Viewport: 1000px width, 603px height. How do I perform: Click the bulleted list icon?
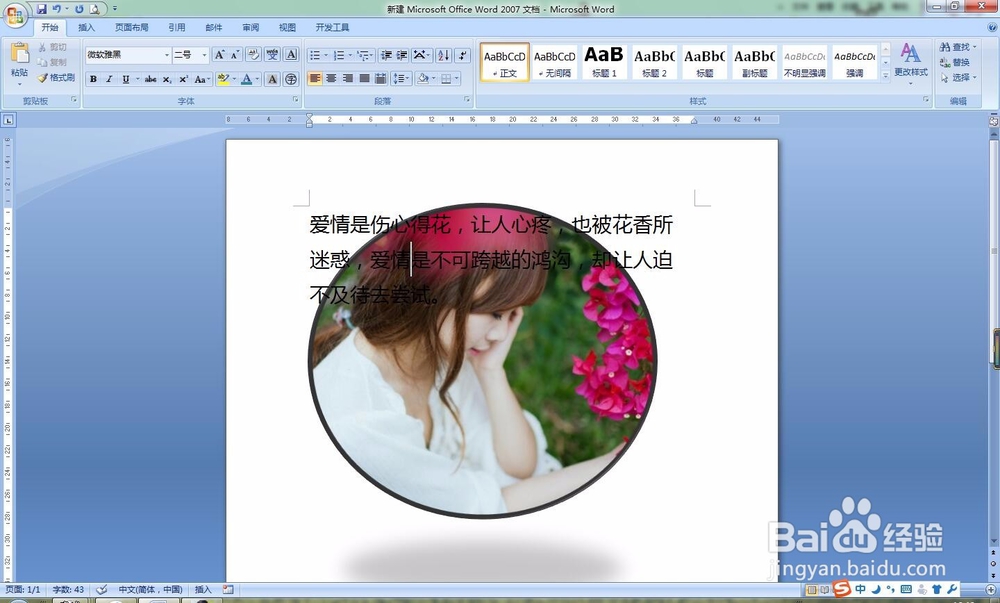tap(316, 56)
